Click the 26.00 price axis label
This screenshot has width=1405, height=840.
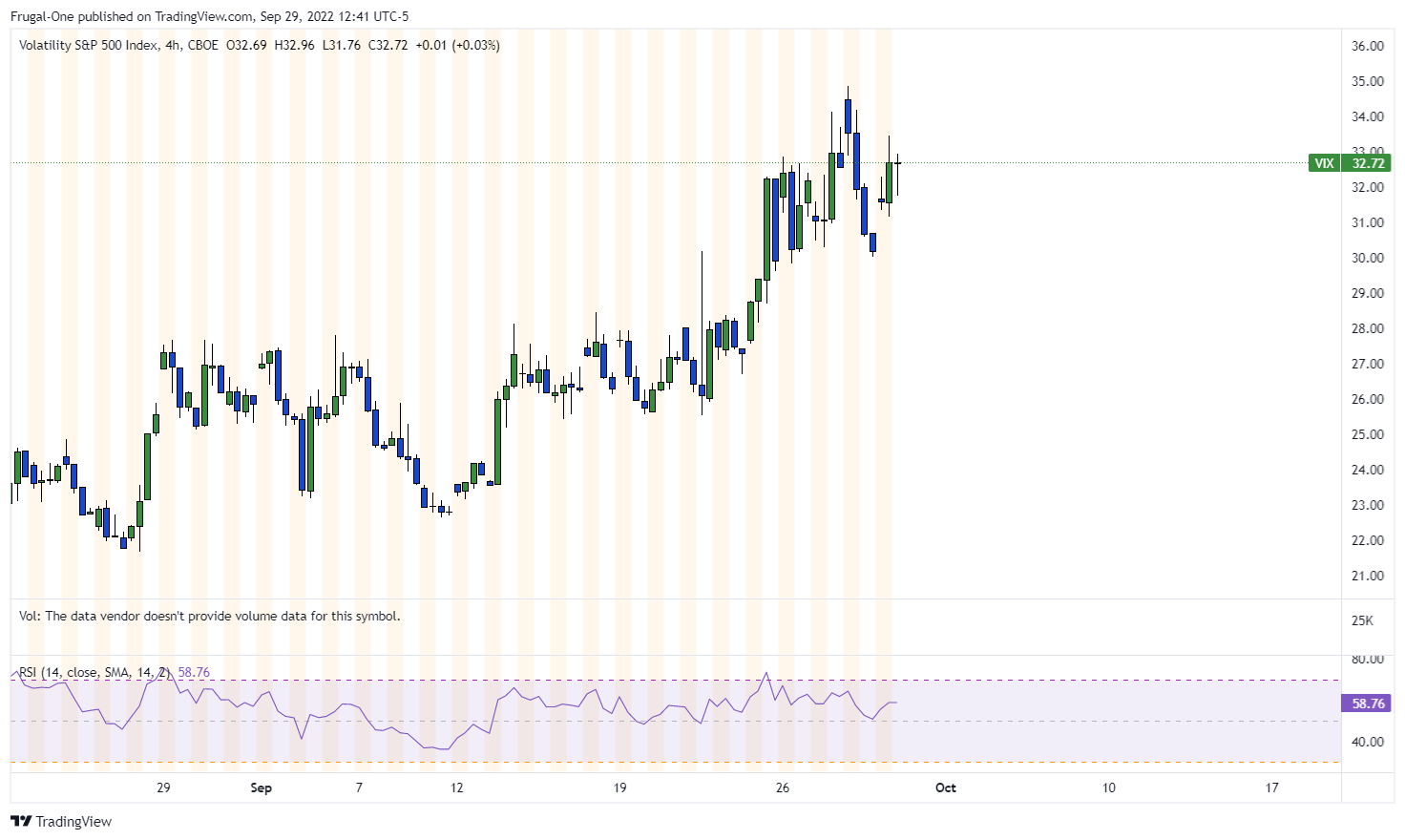pyautogui.click(x=1368, y=399)
